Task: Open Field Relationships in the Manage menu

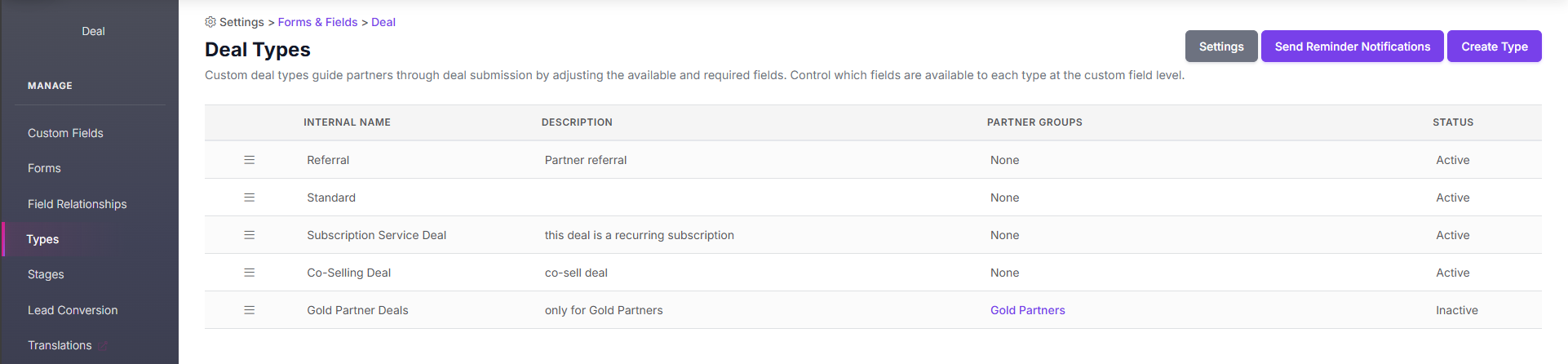Action: point(78,204)
